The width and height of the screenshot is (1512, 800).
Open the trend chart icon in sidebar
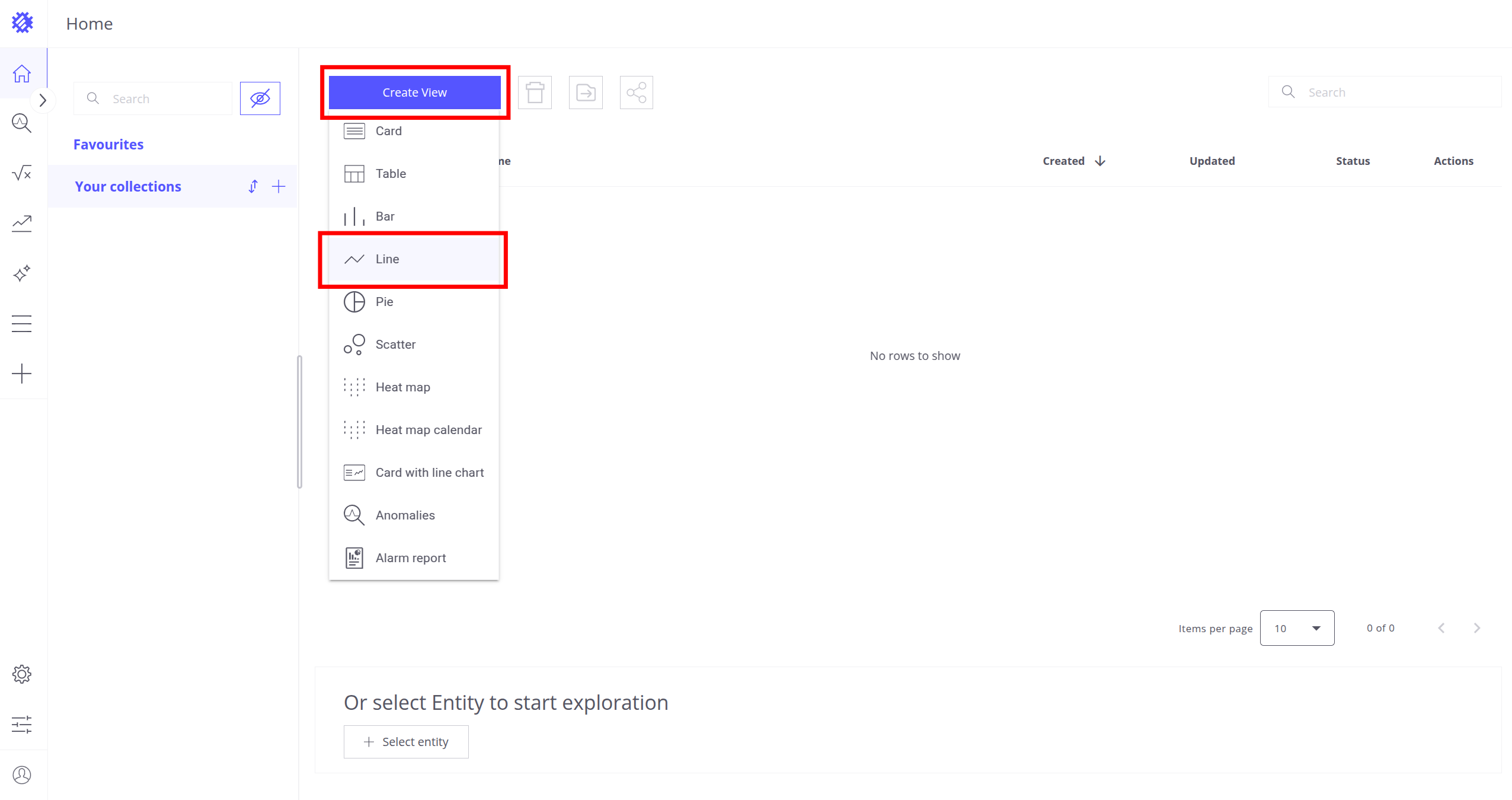point(22,224)
